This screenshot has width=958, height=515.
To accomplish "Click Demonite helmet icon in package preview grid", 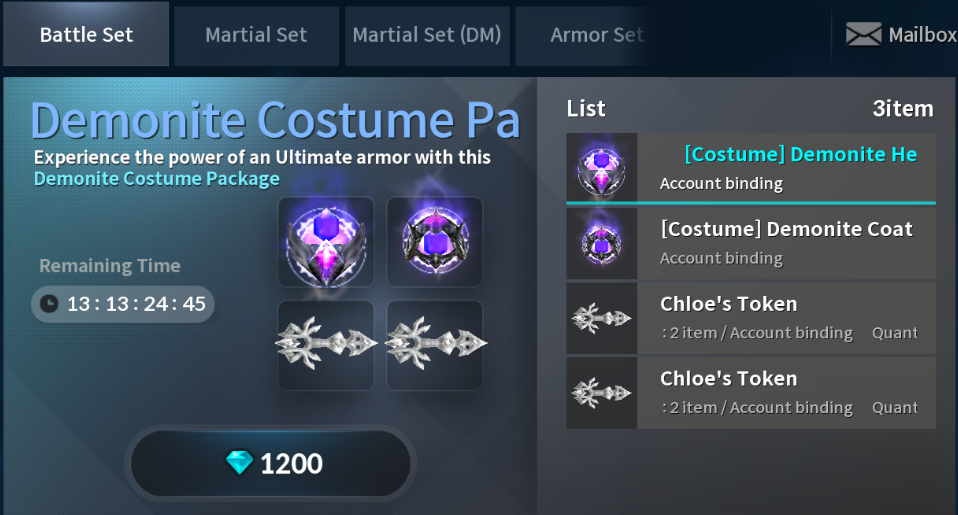I will click(326, 243).
